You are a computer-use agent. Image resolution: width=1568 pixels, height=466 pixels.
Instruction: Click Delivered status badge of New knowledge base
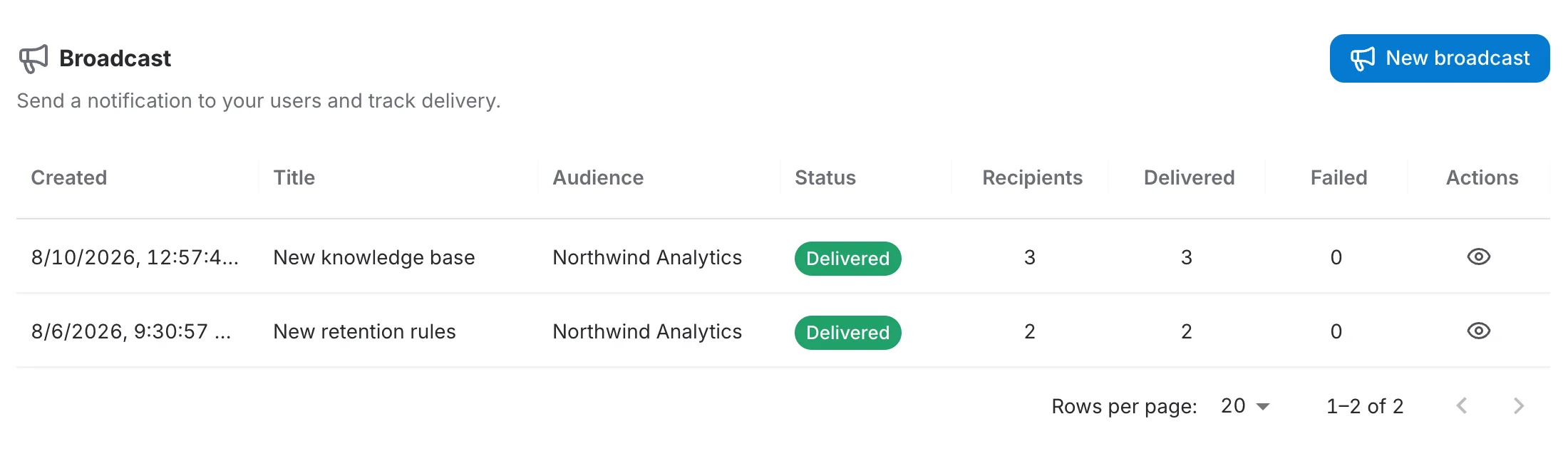click(x=848, y=258)
